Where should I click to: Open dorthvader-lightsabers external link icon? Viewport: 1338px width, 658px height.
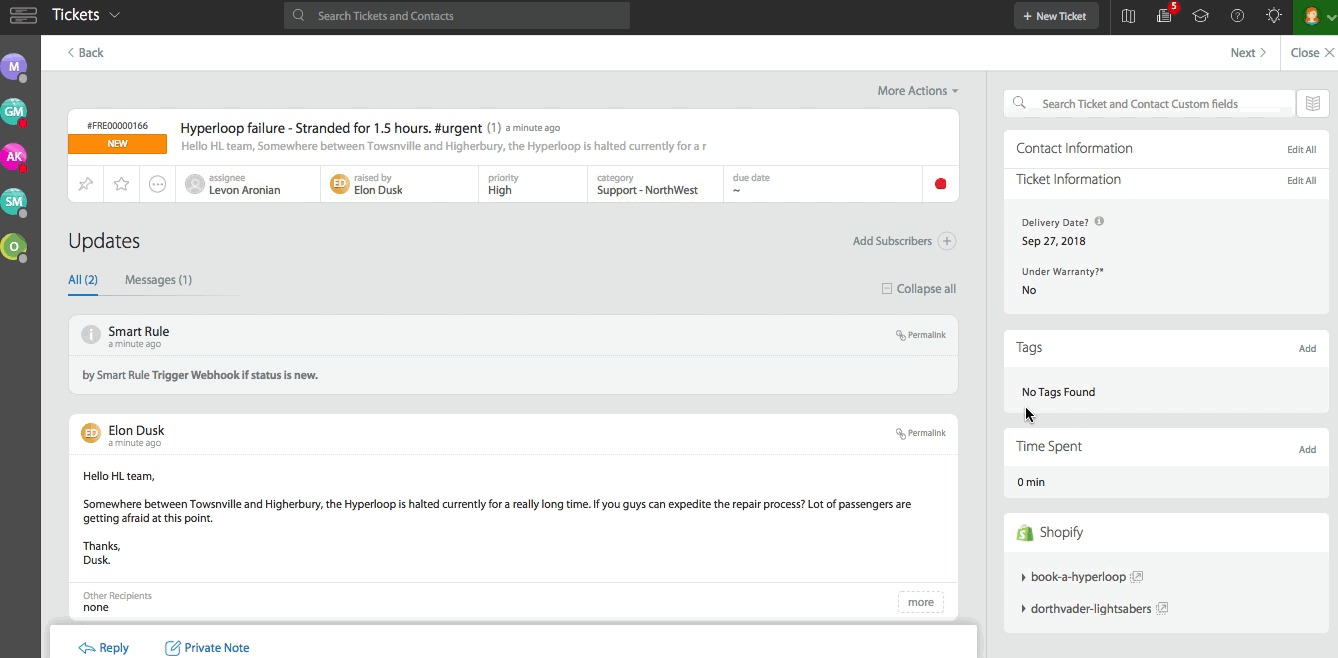coord(1162,608)
